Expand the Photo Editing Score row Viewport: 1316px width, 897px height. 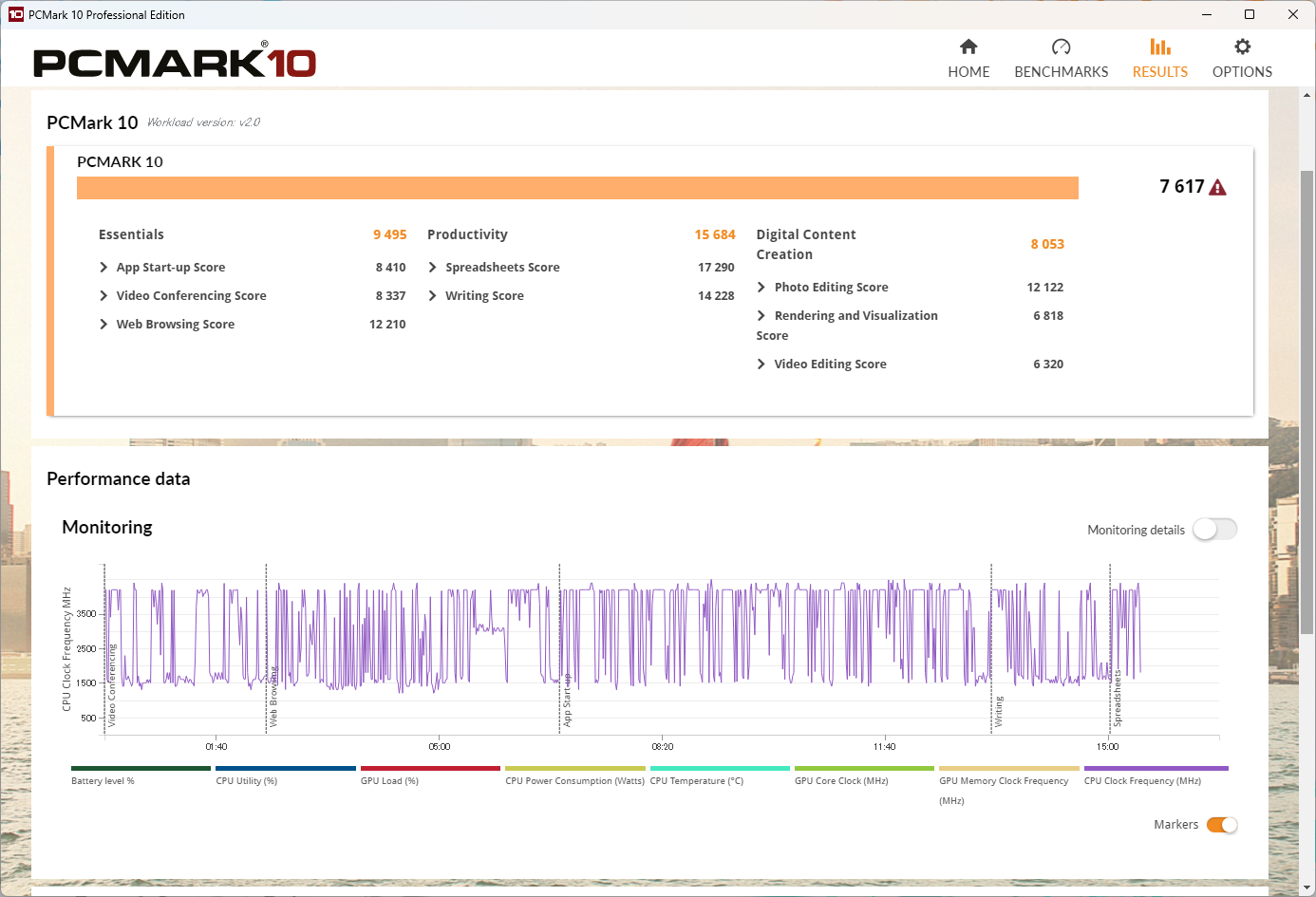pos(761,288)
